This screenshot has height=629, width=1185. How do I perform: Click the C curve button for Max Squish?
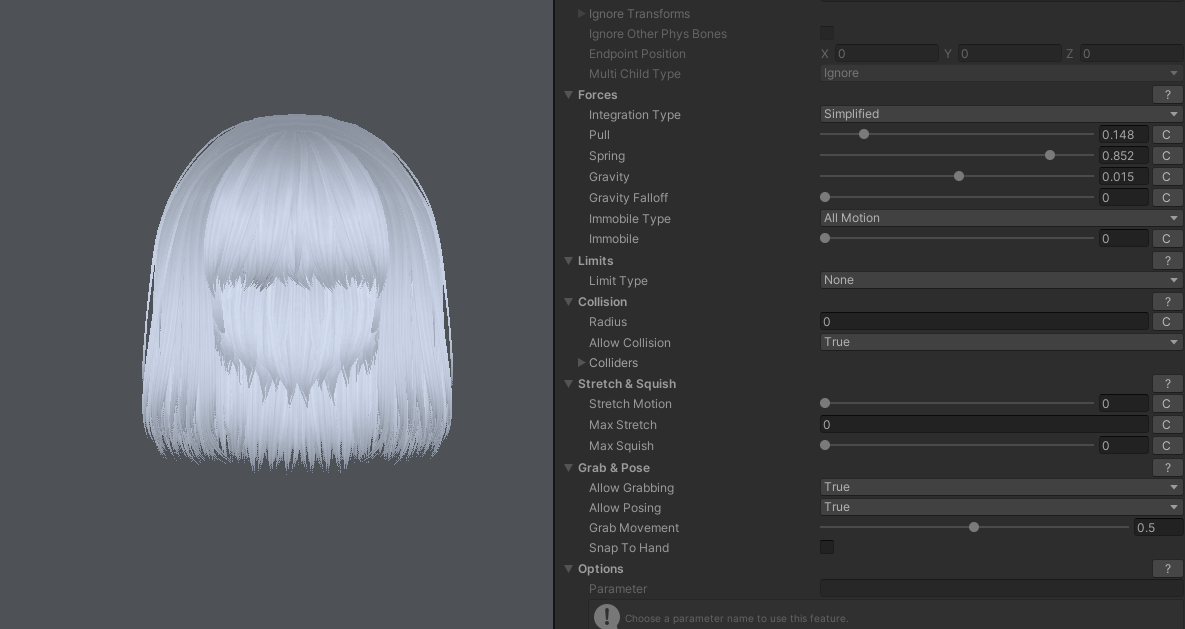[1166, 445]
